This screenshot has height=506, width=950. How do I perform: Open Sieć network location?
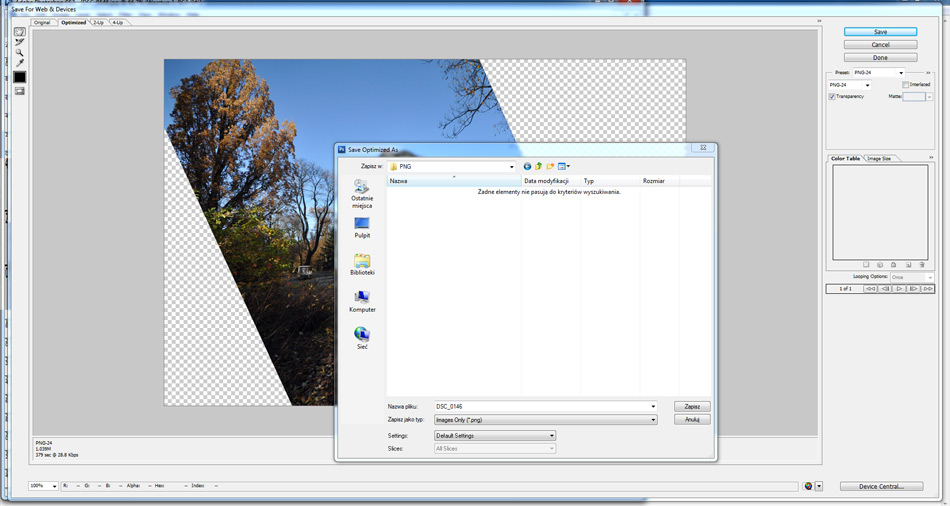[362, 339]
